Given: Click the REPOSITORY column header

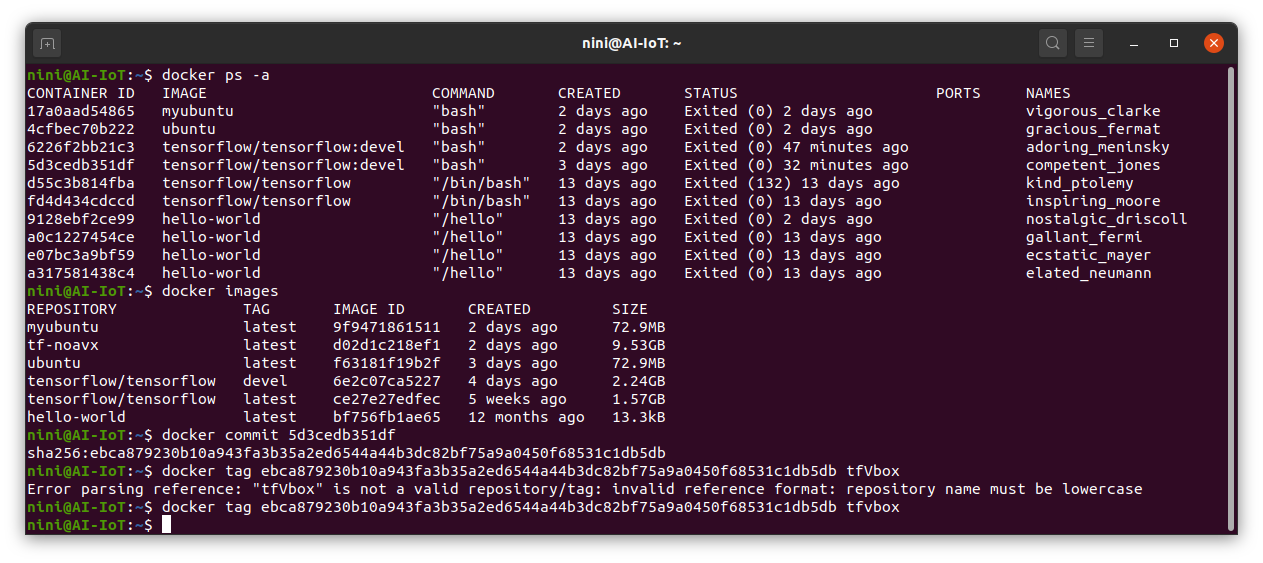Looking at the screenshot, I should [x=72, y=309].
